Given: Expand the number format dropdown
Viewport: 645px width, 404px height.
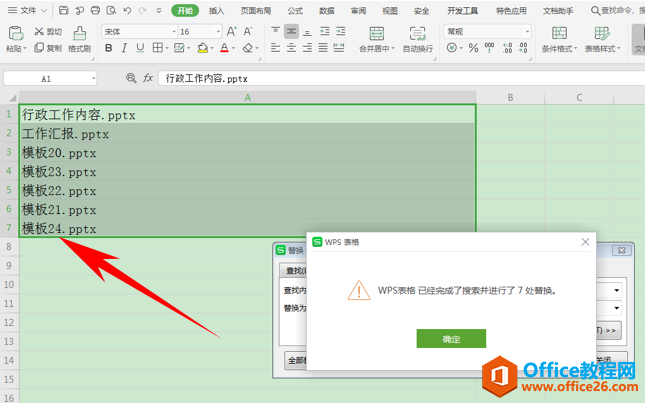Looking at the screenshot, I should [x=527, y=31].
